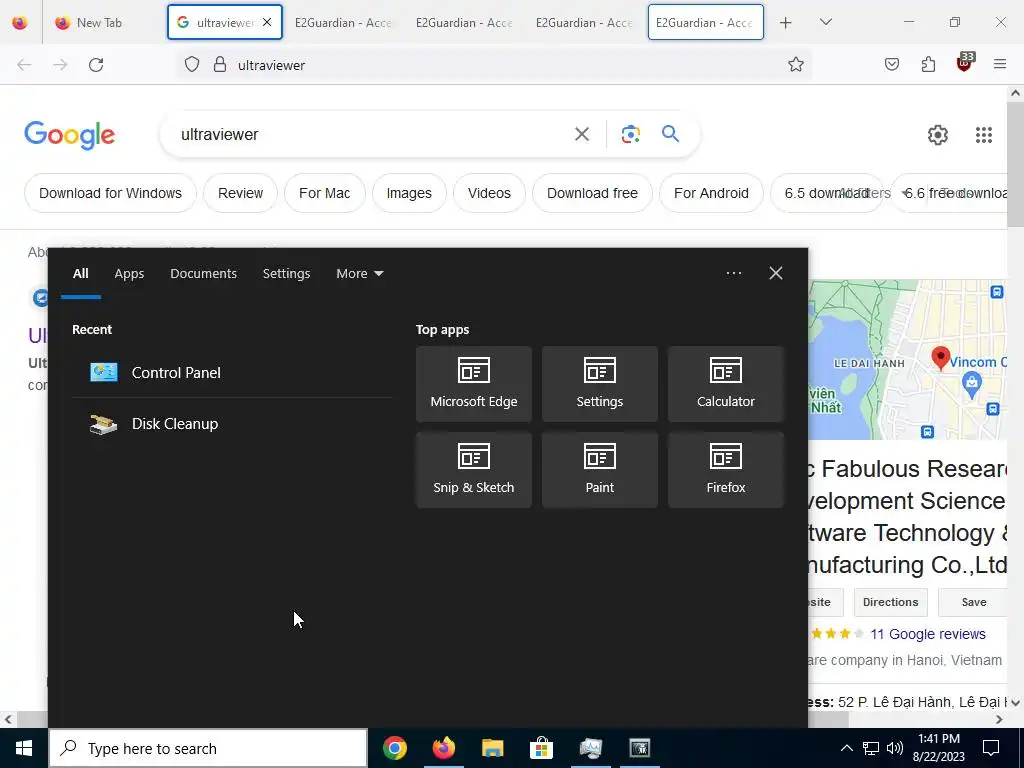Bookmark this page with the star
Image resolution: width=1024 pixels, height=768 pixels.
pos(795,65)
